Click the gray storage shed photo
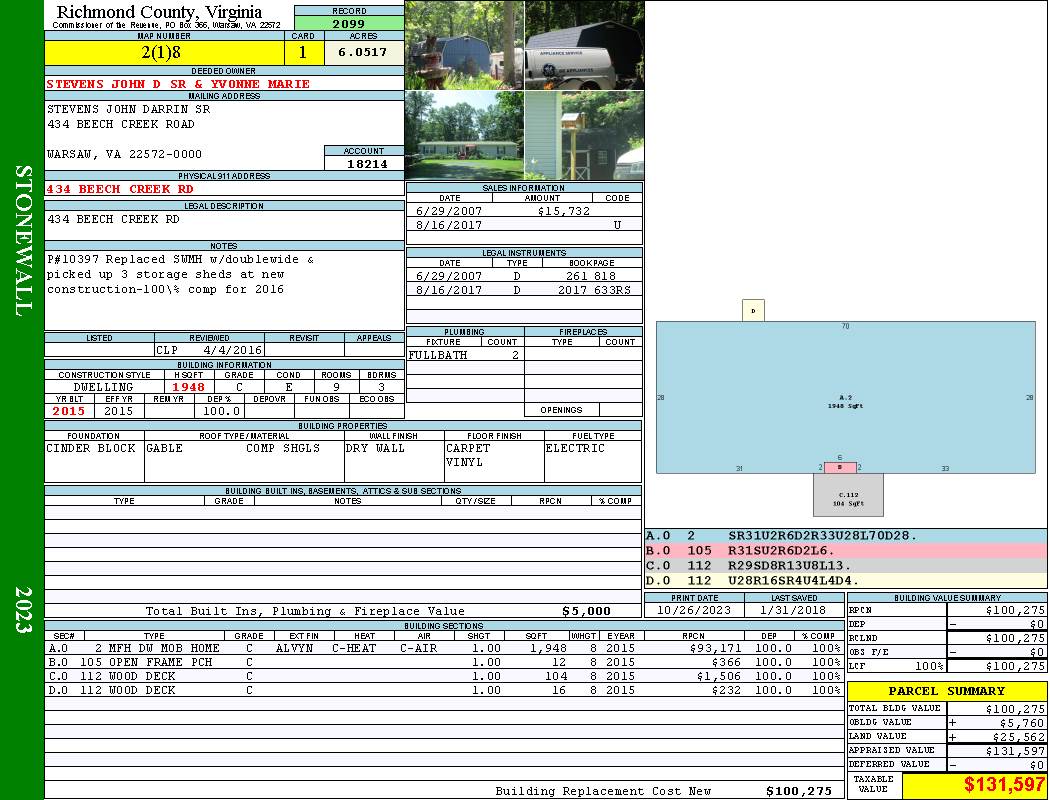Screen dimensions: 1050x800 click(x=464, y=45)
